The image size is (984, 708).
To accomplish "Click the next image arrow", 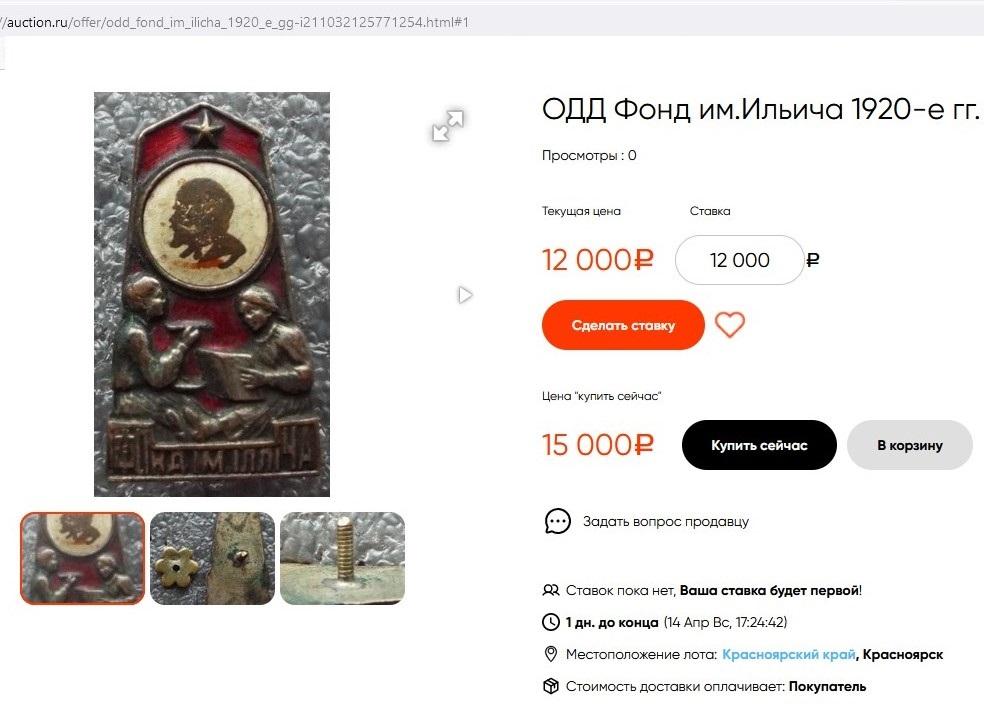I will 465,294.
